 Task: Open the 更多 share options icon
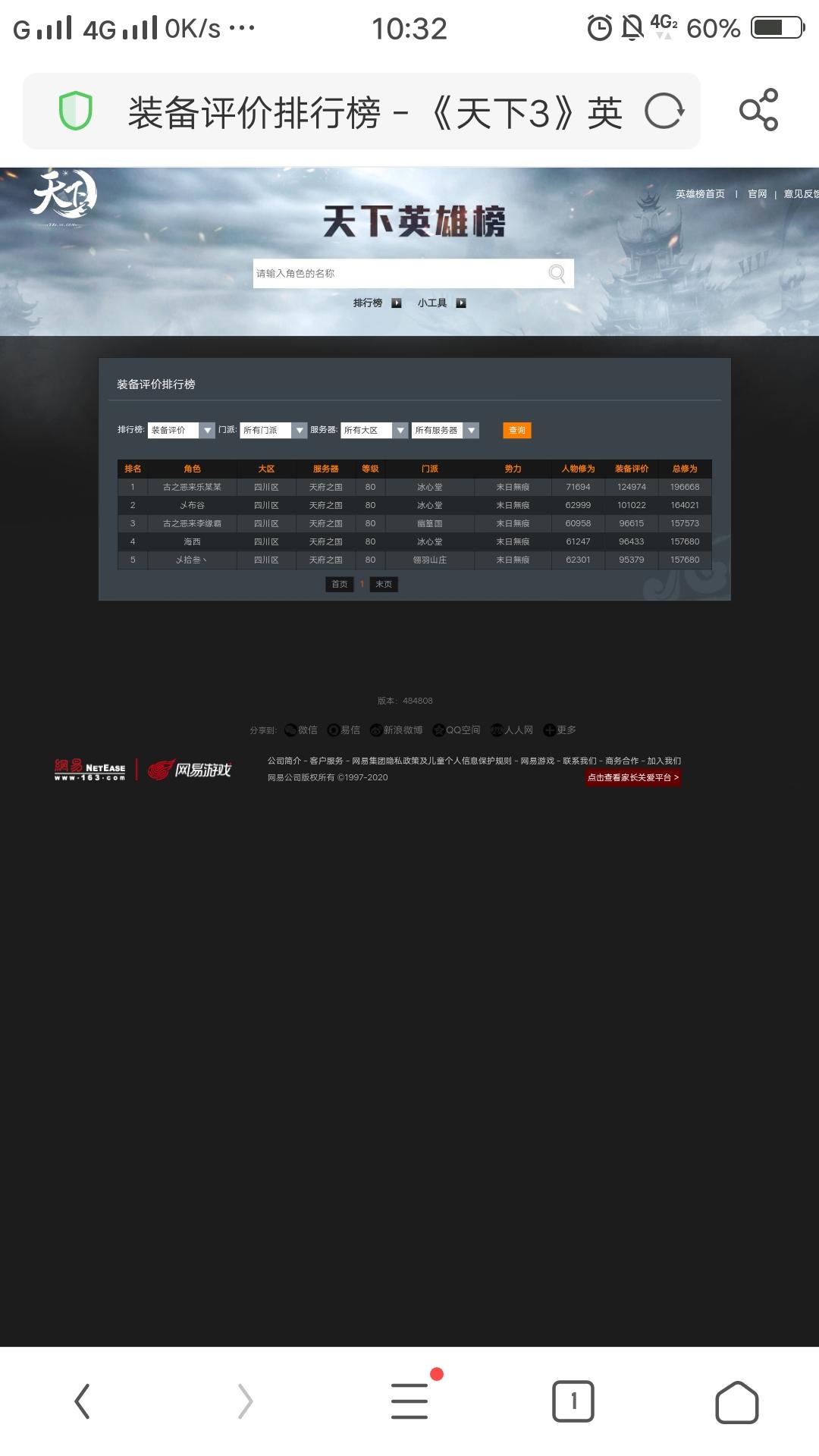[549, 730]
